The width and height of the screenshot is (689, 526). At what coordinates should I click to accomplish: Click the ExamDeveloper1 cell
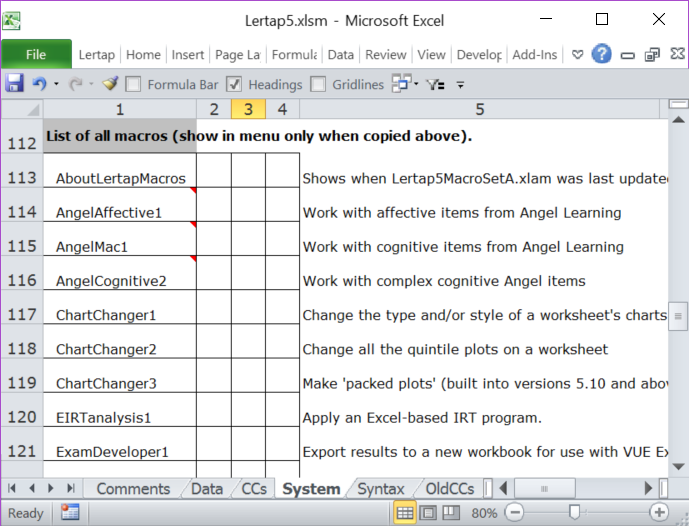(120, 444)
